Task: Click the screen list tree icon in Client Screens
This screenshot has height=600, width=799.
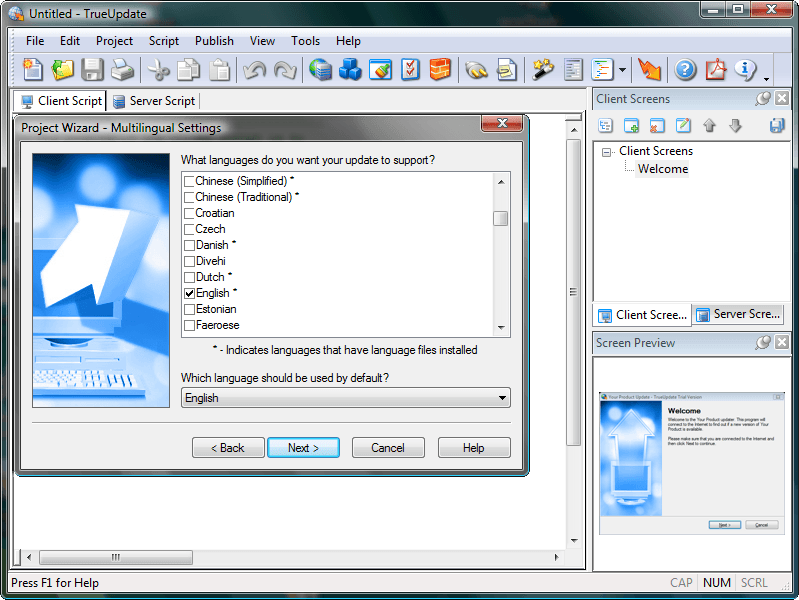Action: point(605,125)
